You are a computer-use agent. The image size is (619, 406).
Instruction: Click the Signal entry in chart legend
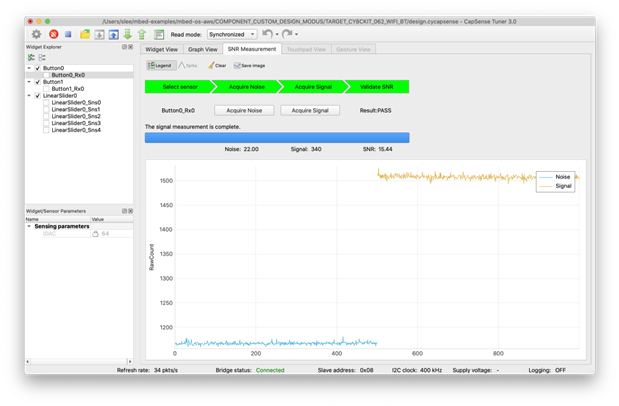[555, 186]
